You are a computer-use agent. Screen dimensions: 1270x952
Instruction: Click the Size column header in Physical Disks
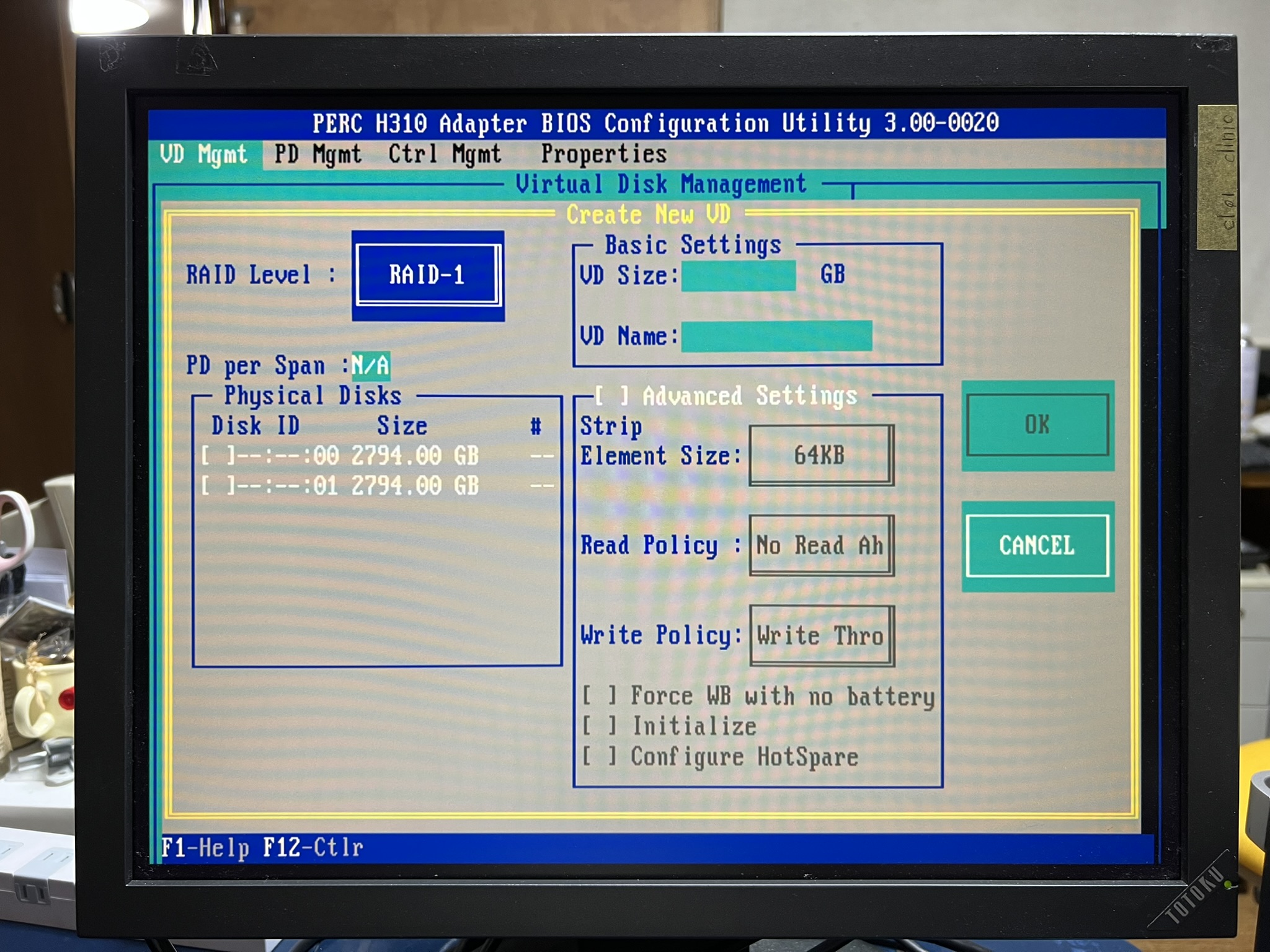[x=402, y=426]
